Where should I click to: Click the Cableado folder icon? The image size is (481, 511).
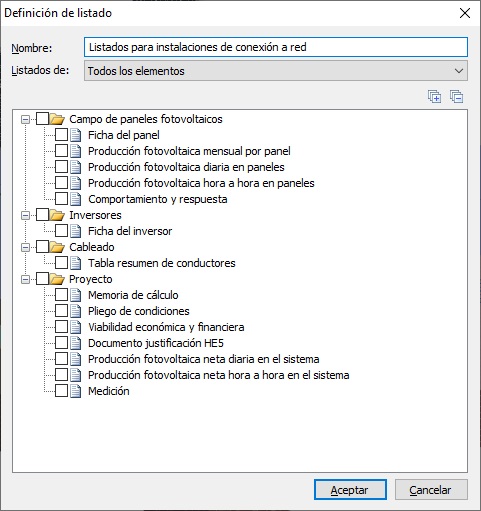(57, 247)
